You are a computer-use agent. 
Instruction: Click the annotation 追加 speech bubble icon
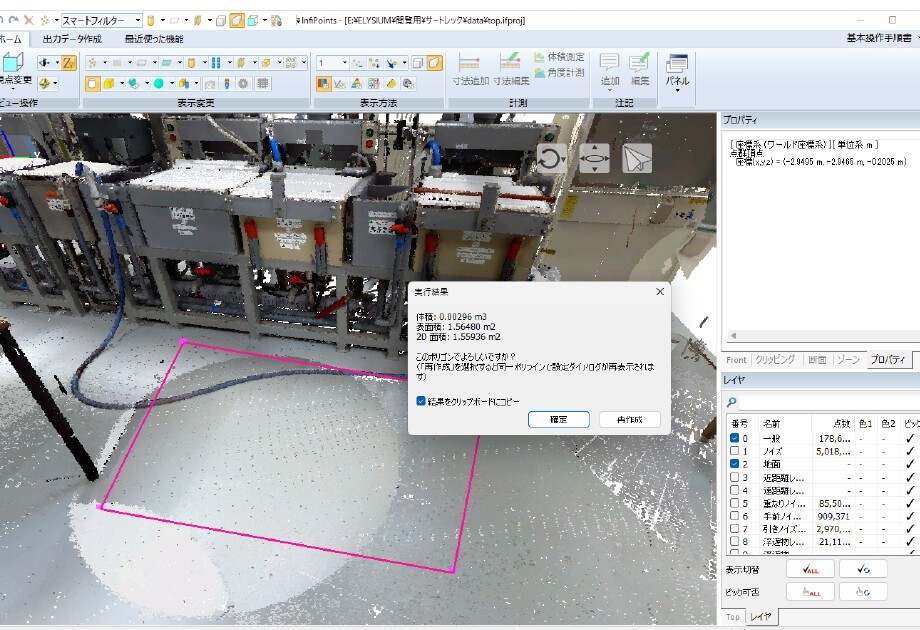tap(610, 62)
